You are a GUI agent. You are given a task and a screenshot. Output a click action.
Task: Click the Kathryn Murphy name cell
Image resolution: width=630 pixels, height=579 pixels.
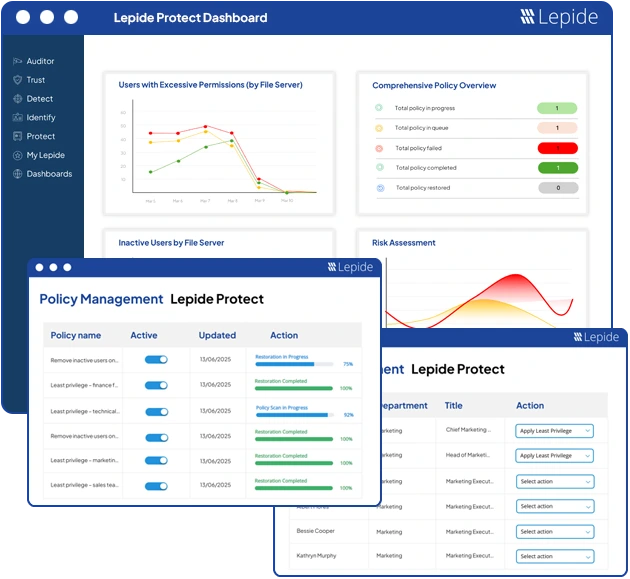(x=316, y=556)
